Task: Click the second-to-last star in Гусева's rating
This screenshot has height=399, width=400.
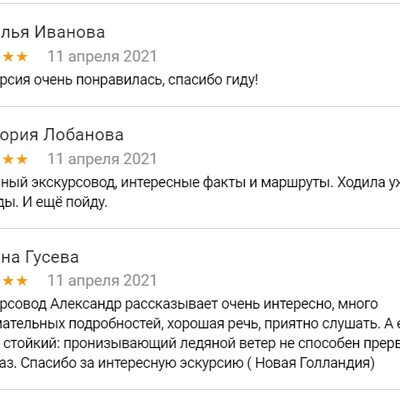Action: (8, 281)
